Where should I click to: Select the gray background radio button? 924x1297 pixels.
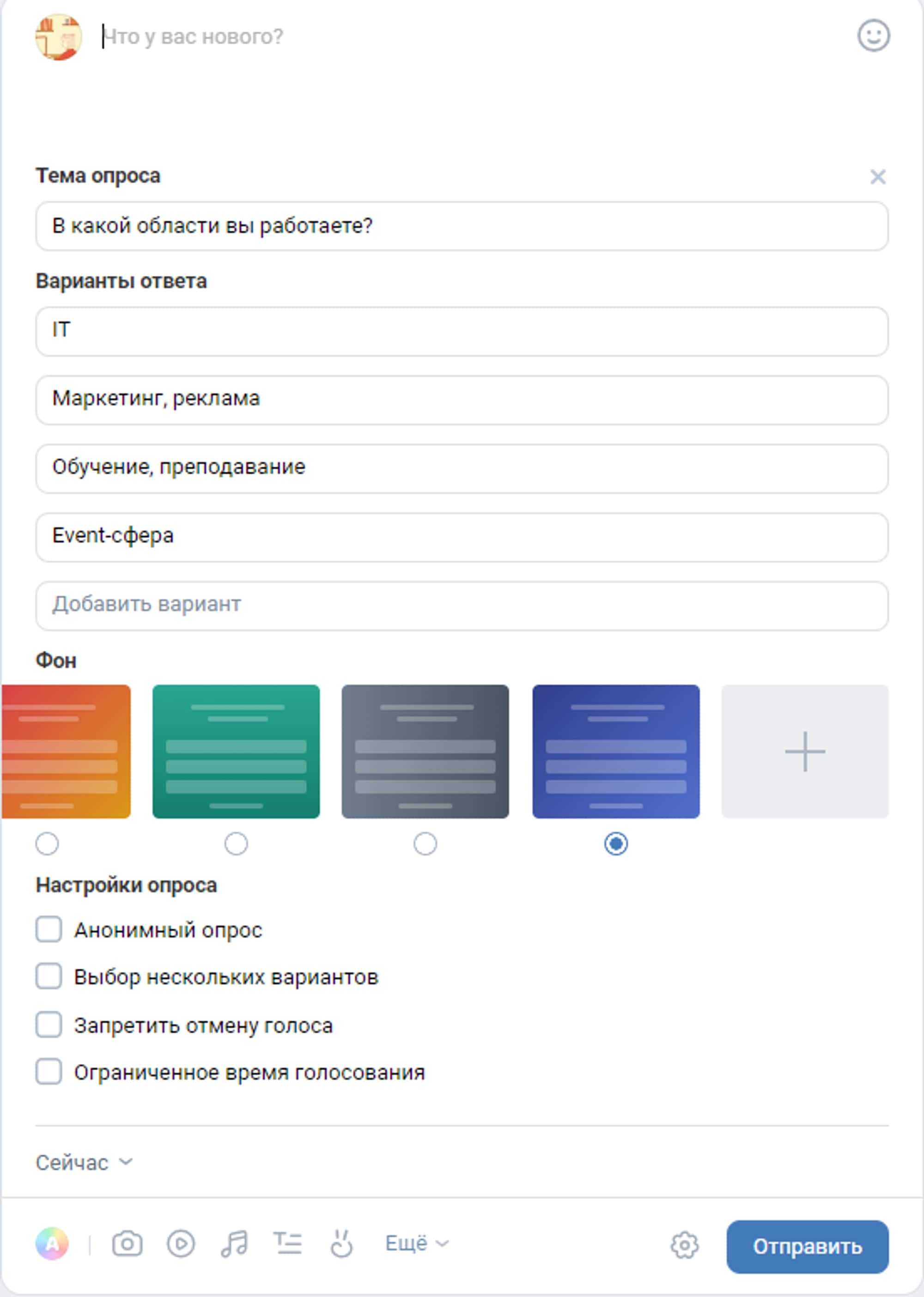pos(425,843)
